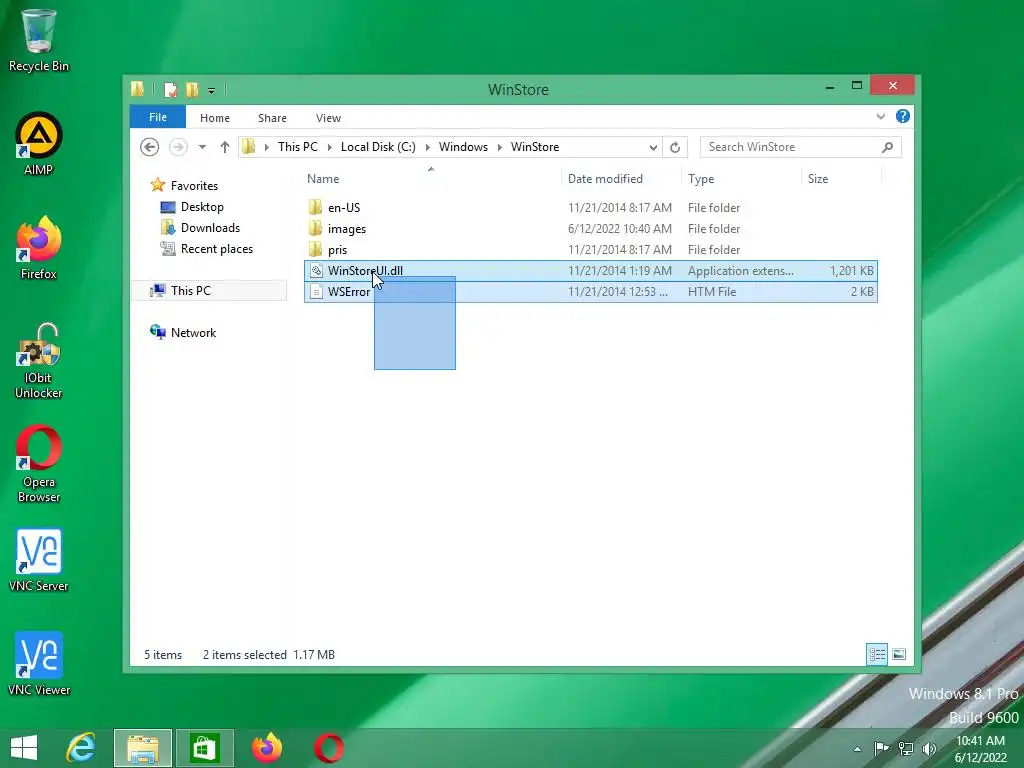This screenshot has height=768, width=1024.
Task: Open the Recycle Bin desktop icon
Action: [x=39, y=40]
